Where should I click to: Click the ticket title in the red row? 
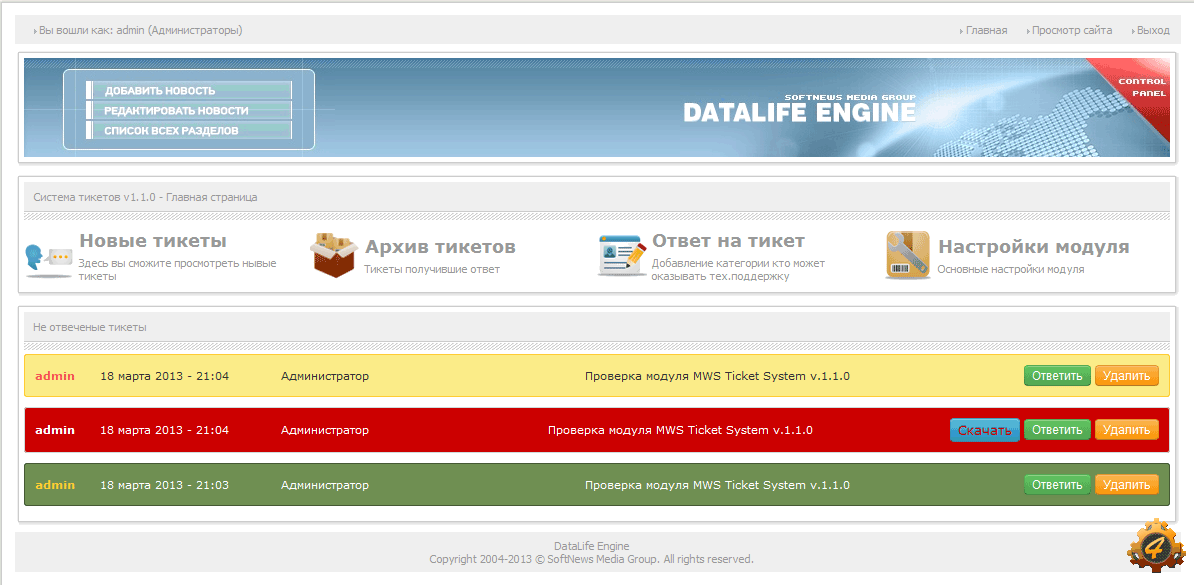[x=680, y=430]
